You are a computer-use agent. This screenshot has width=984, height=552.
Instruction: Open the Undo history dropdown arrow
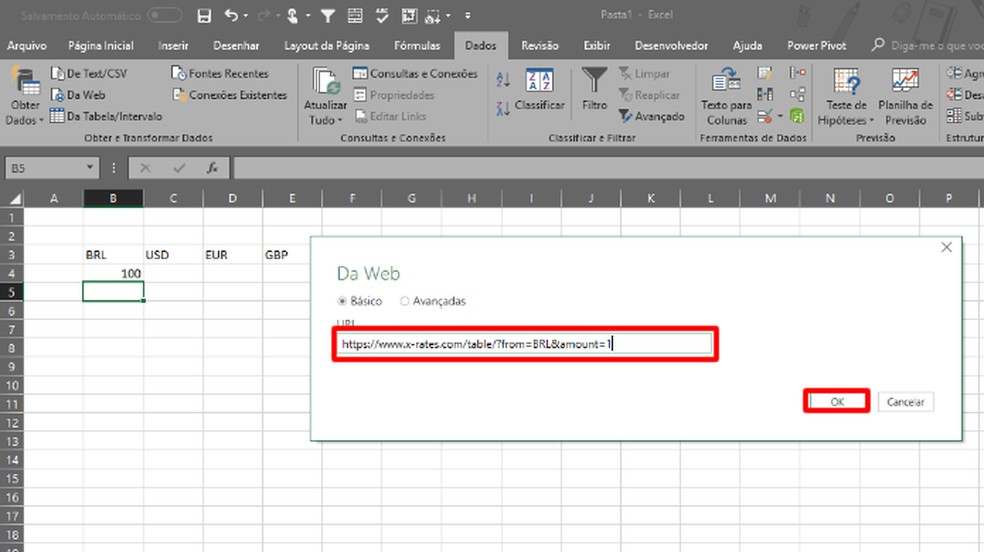click(x=245, y=16)
